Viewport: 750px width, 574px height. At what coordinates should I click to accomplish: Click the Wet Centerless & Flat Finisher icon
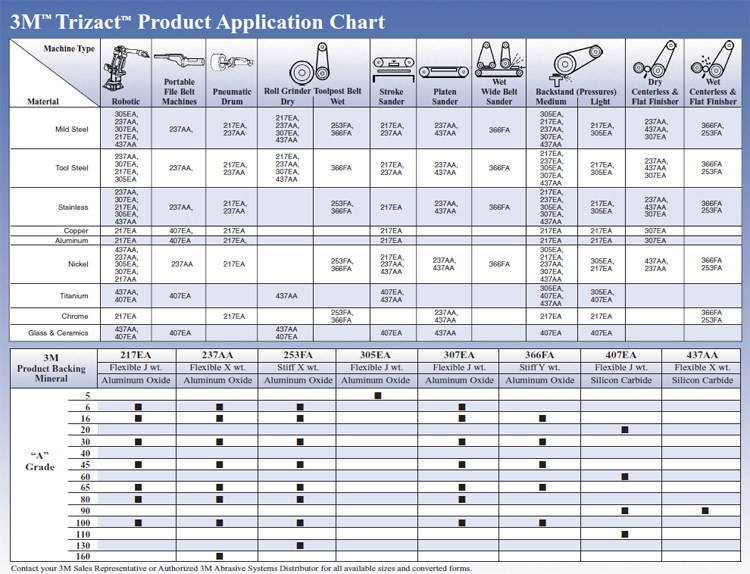tap(712, 62)
